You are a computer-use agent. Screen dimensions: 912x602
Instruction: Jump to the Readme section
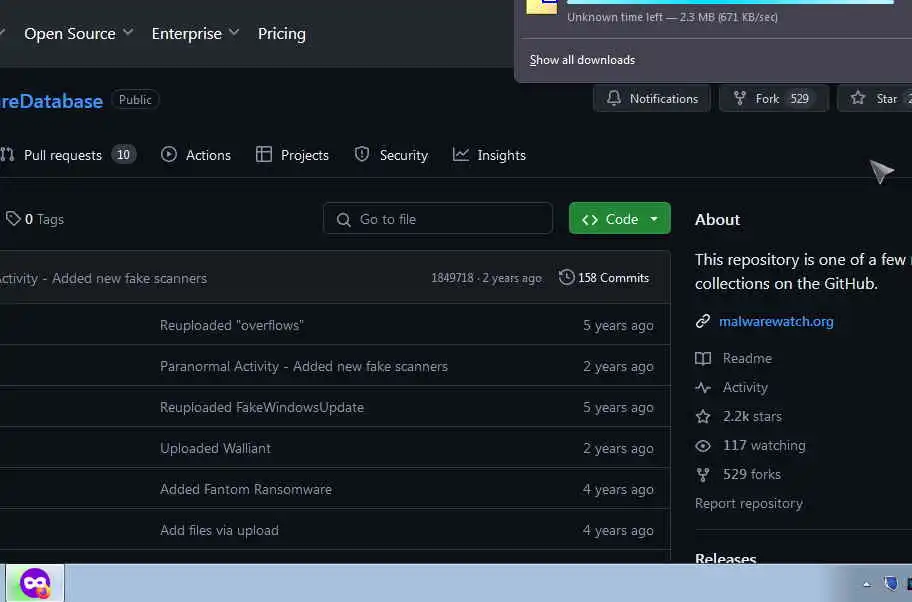[747, 358]
